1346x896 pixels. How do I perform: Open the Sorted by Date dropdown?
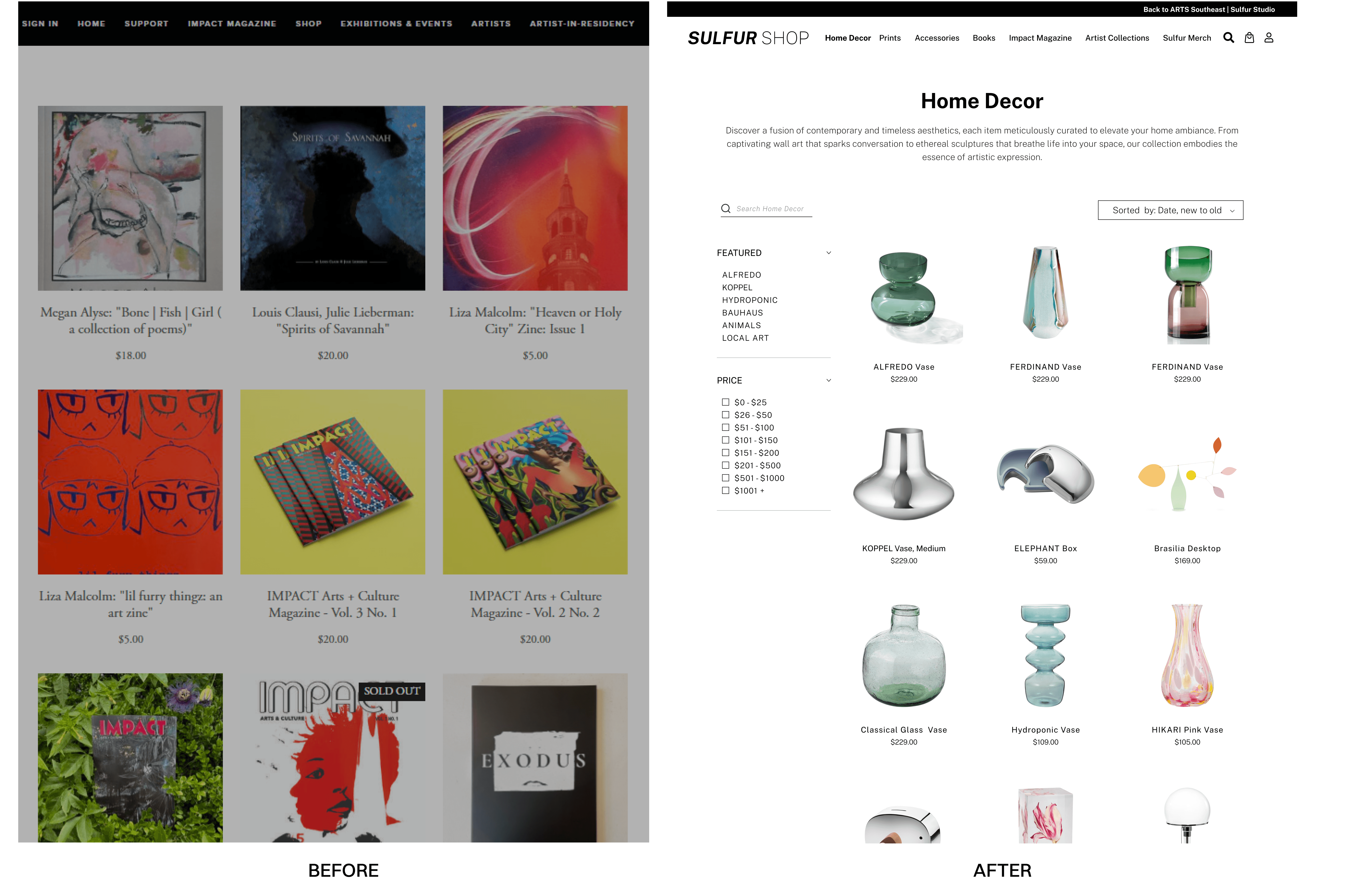[1170, 210]
